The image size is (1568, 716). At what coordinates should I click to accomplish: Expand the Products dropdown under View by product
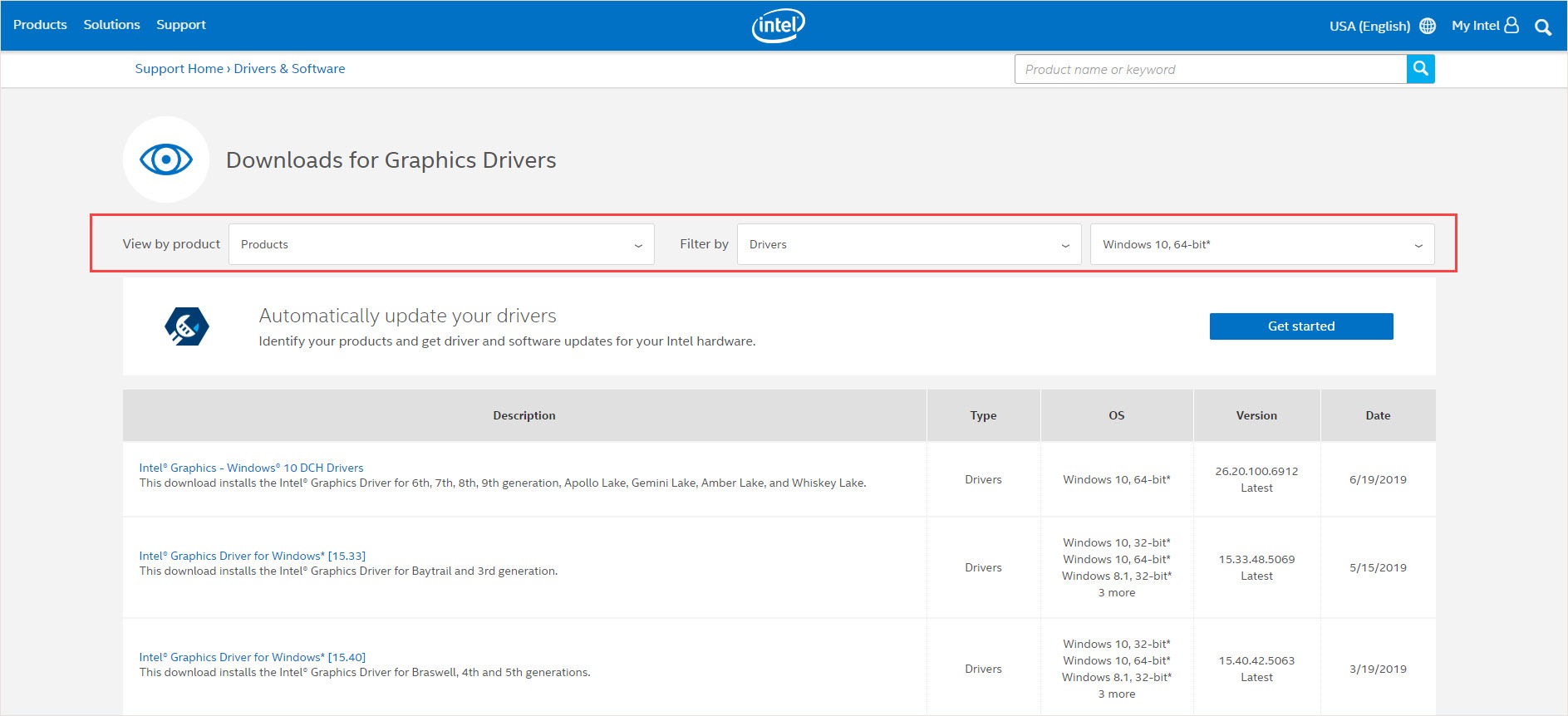click(x=441, y=244)
